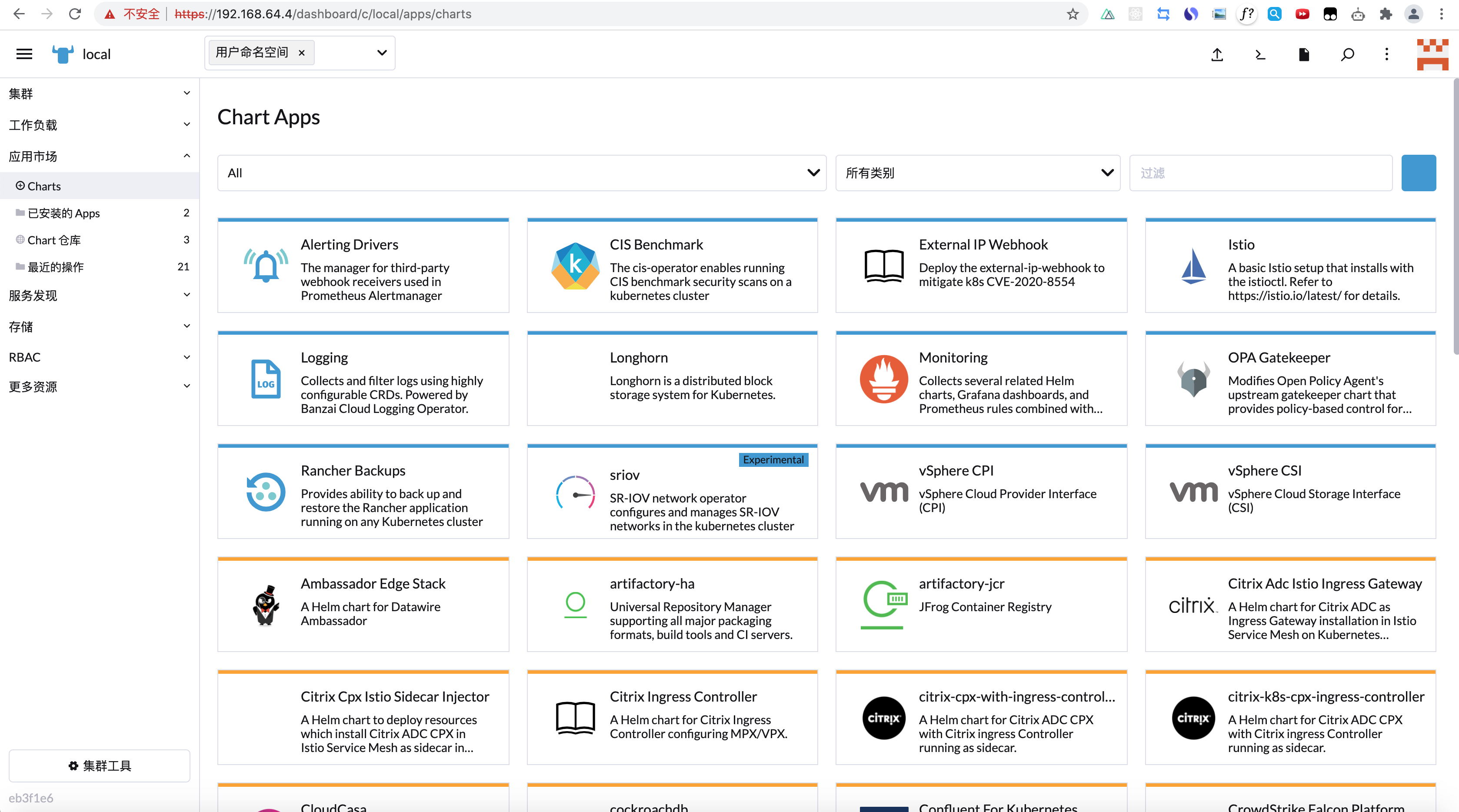The width and height of the screenshot is (1459, 812).
Task: Expand the 集群 sidebar section
Action: point(99,93)
